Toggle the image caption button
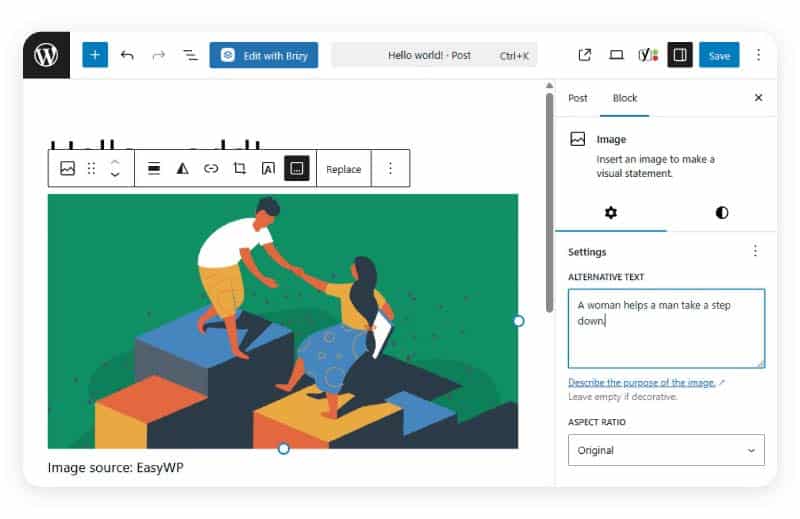 tap(296, 168)
